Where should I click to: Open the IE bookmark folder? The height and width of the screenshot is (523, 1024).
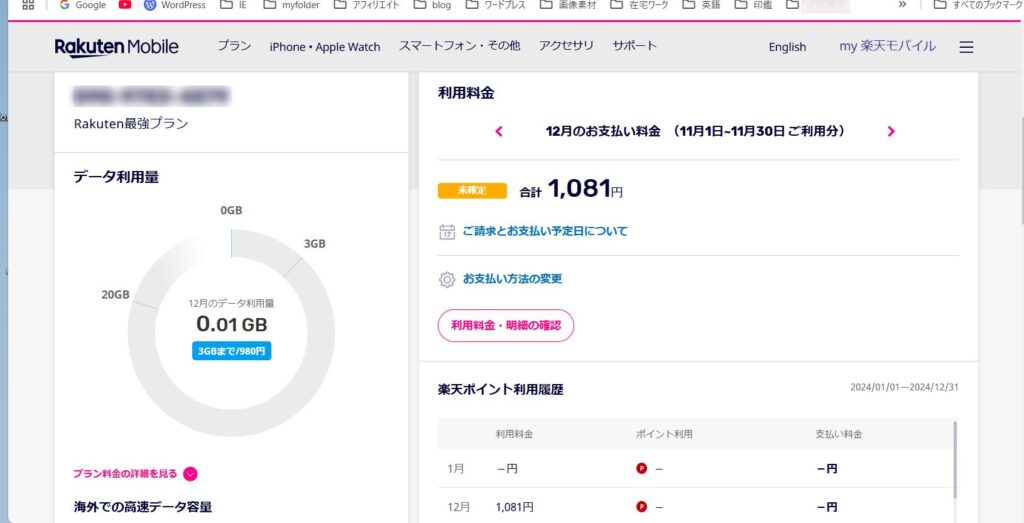click(233, 5)
